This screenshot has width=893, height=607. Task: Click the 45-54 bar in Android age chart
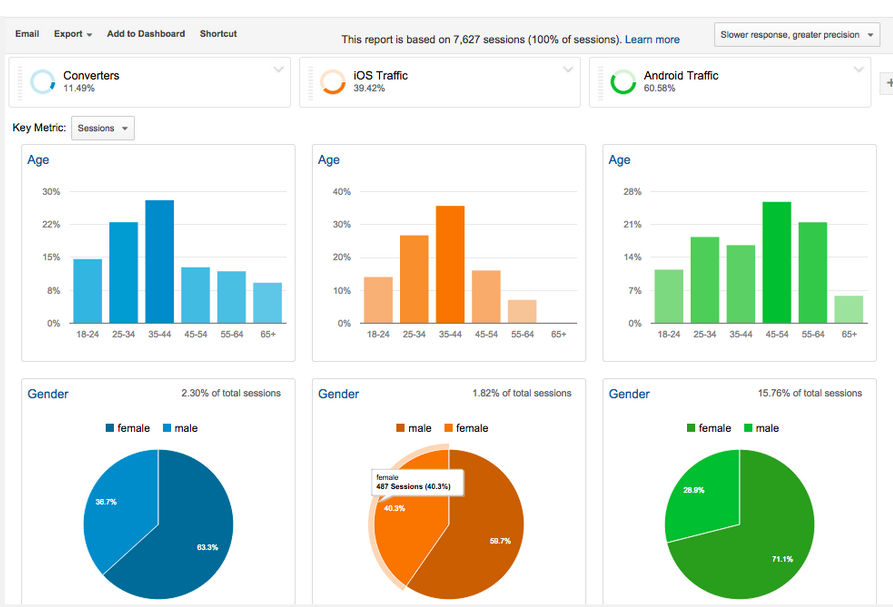pos(777,263)
